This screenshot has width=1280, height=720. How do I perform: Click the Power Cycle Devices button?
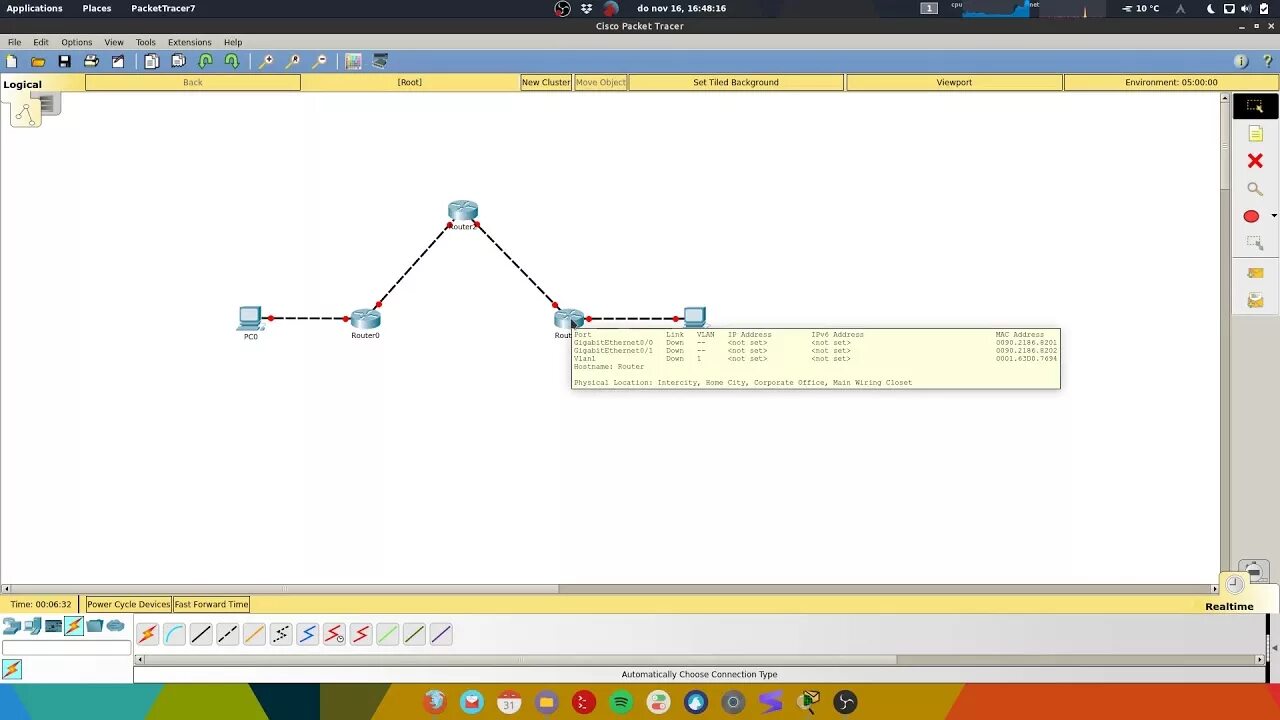[128, 604]
